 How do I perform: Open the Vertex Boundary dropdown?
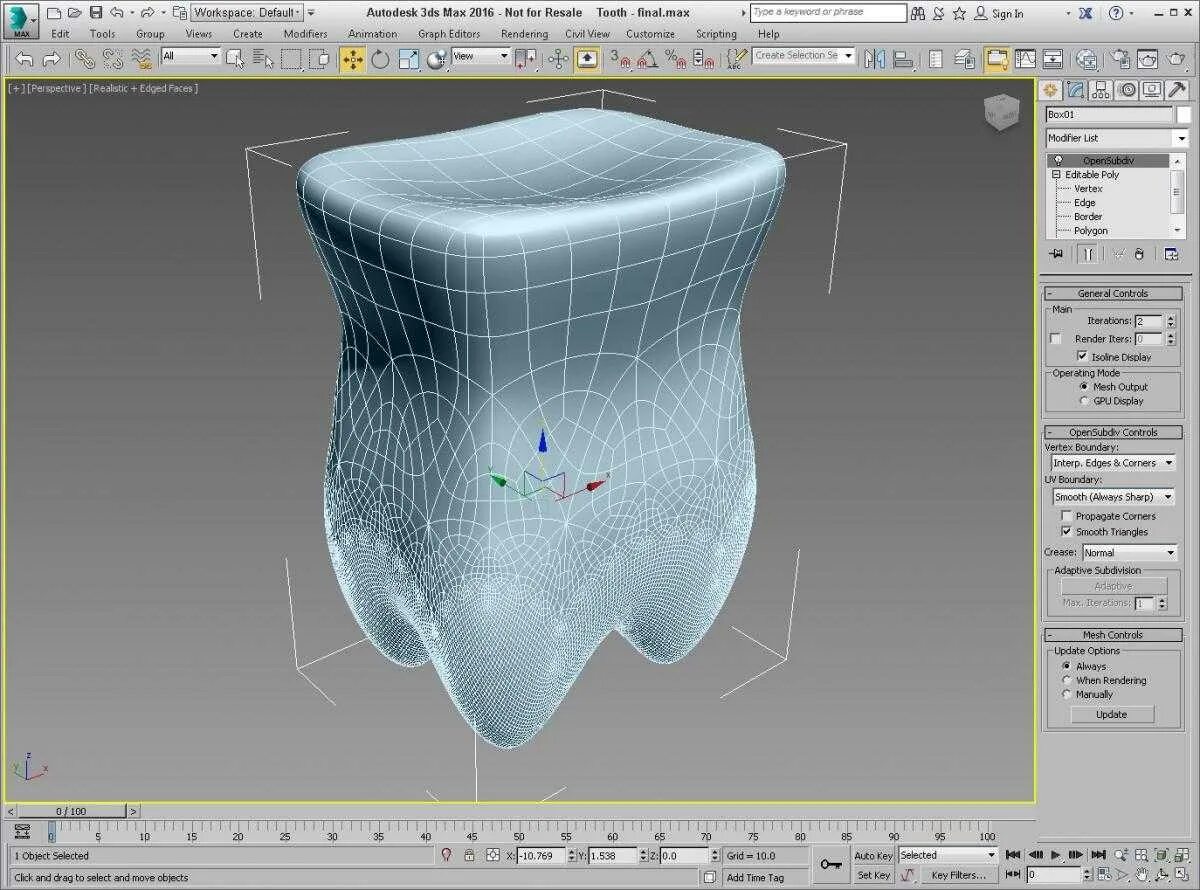point(1113,463)
